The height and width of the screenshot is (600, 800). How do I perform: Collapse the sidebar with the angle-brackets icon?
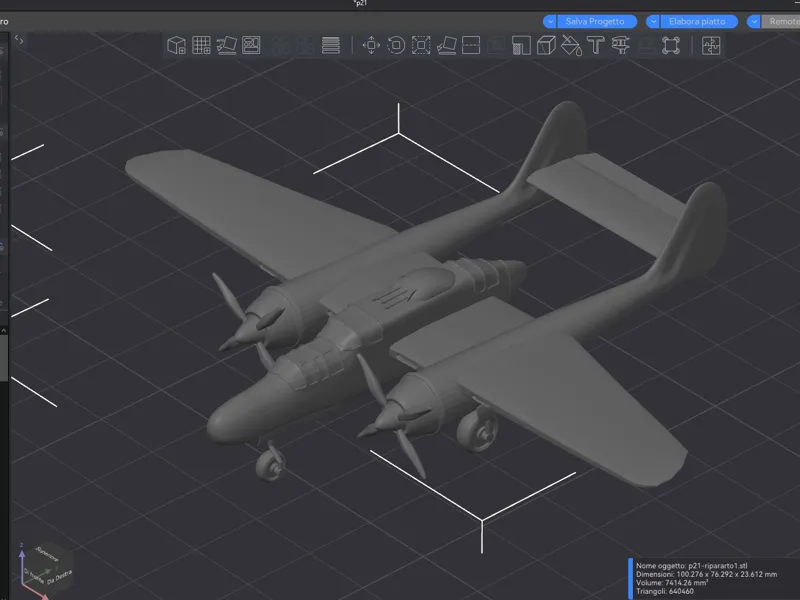19,39
